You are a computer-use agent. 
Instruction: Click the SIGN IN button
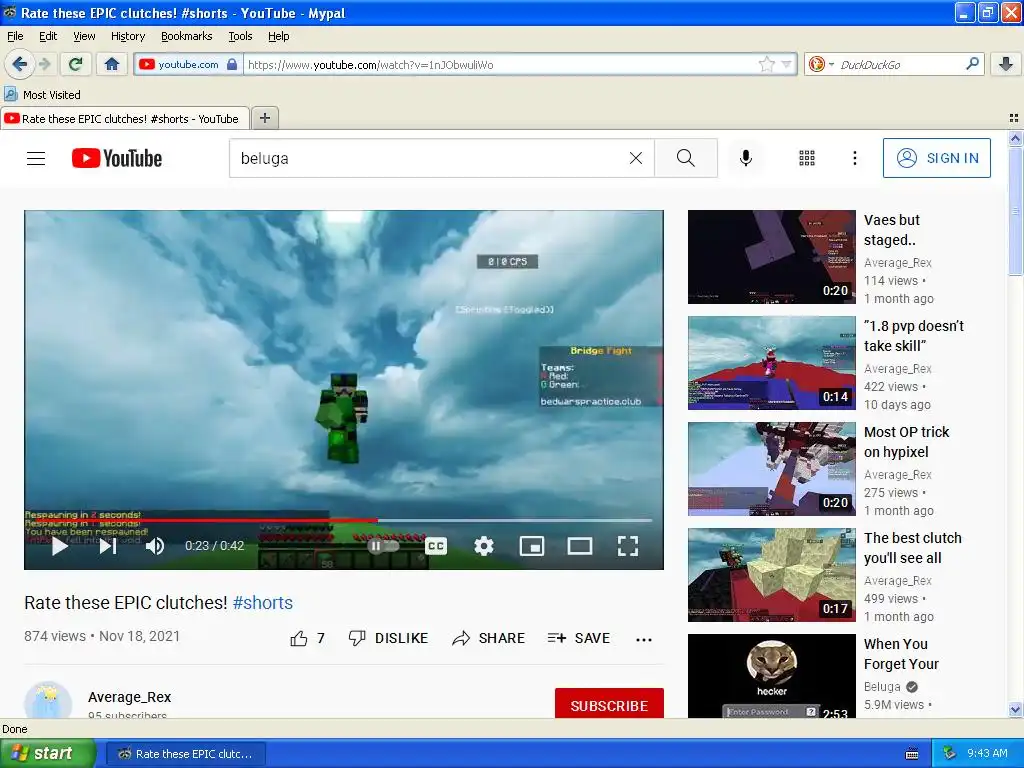936,158
